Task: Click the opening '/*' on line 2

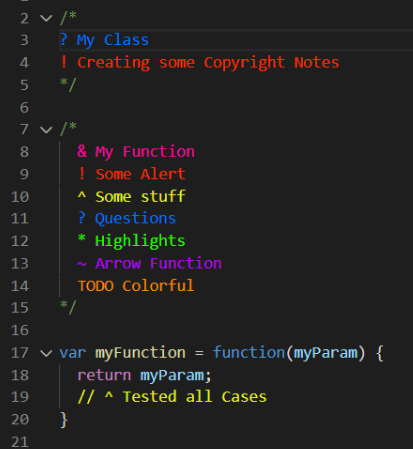Action: [68, 18]
